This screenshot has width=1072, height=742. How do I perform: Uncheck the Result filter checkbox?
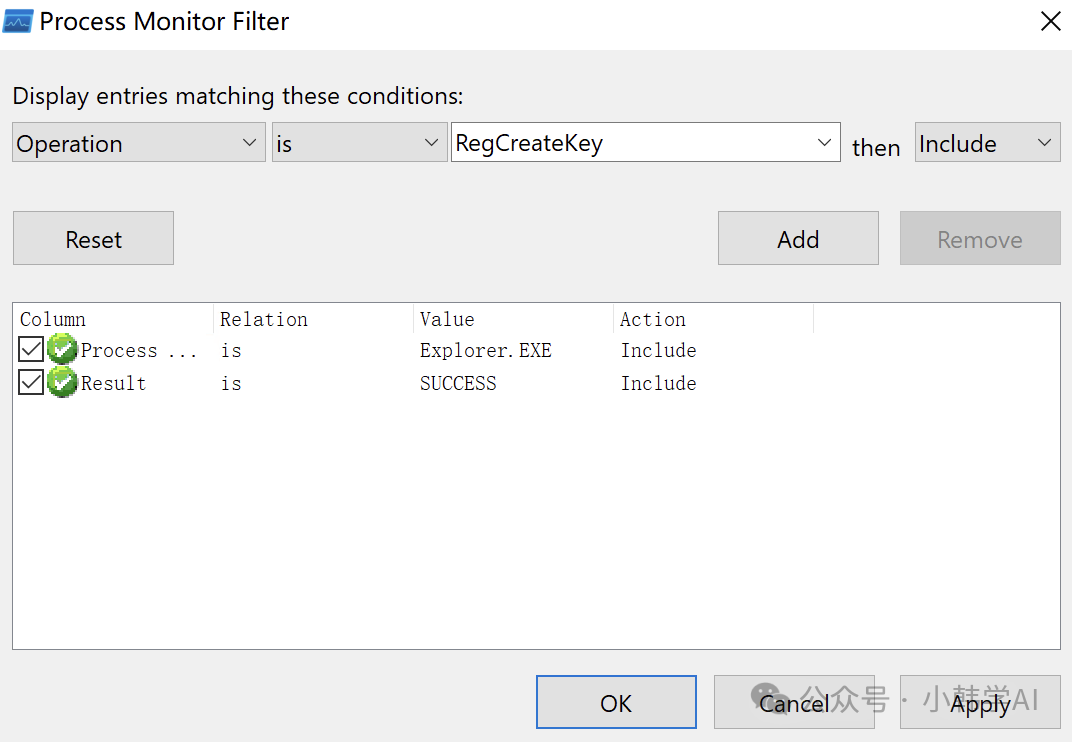(31, 383)
